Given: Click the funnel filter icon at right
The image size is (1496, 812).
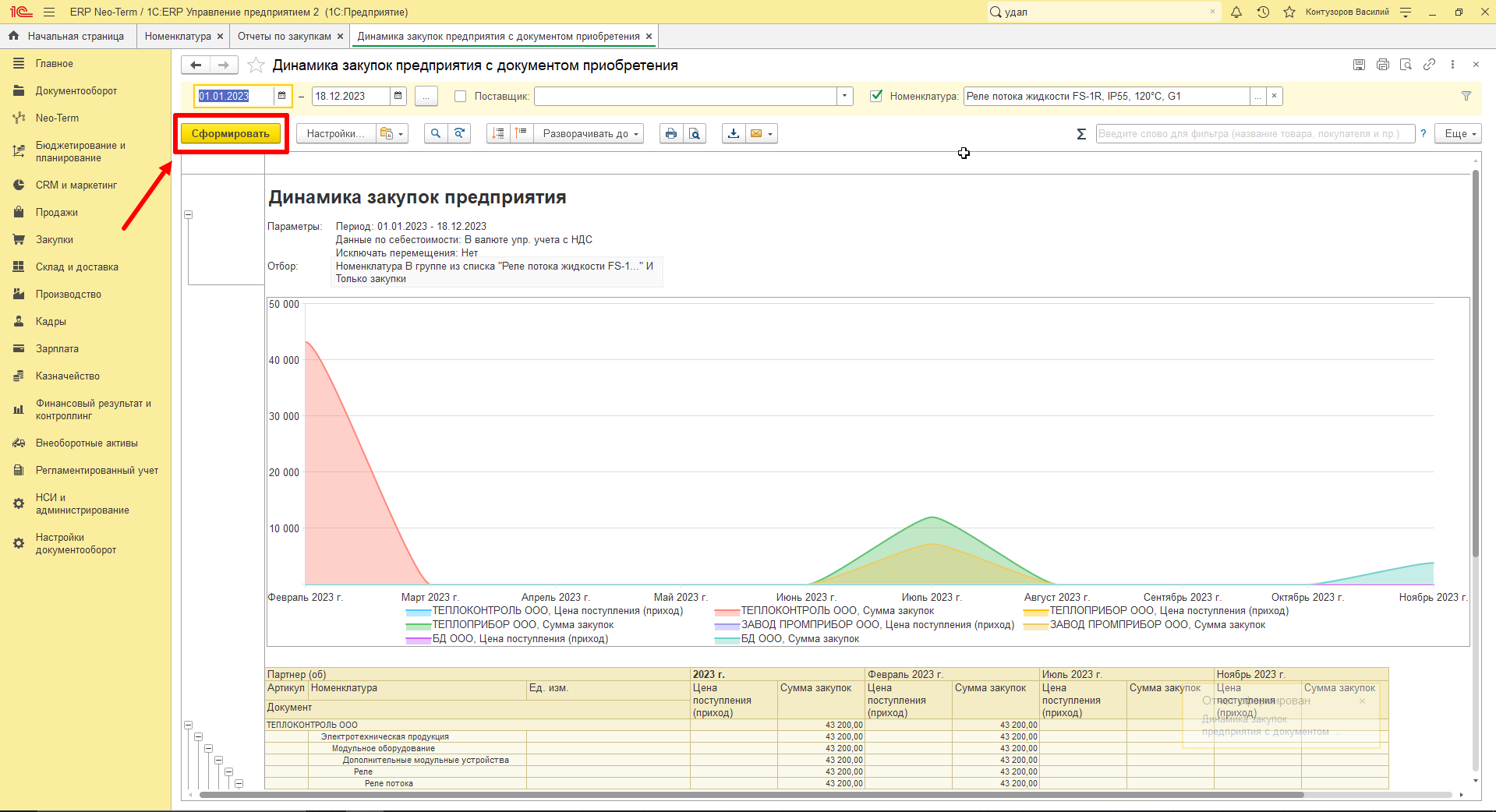Looking at the screenshot, I should point(1466,97).
